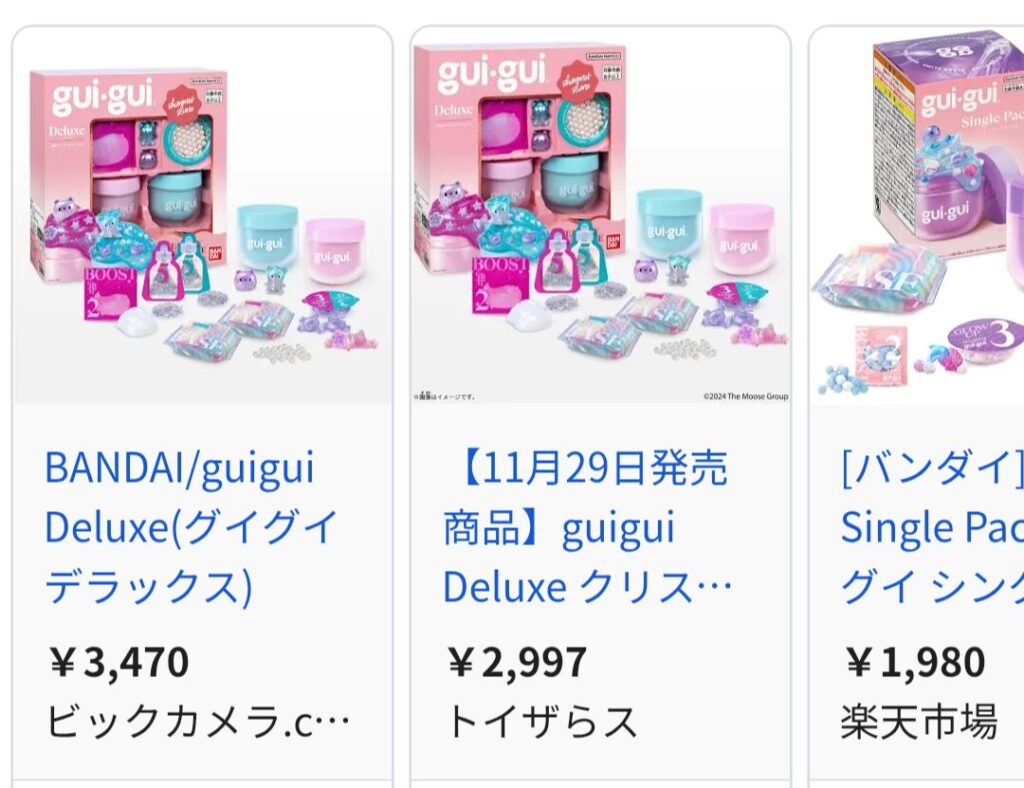Click the teal gui·gui jar in second image
This screenshot has width=1024, height=788.
[669, 223]
